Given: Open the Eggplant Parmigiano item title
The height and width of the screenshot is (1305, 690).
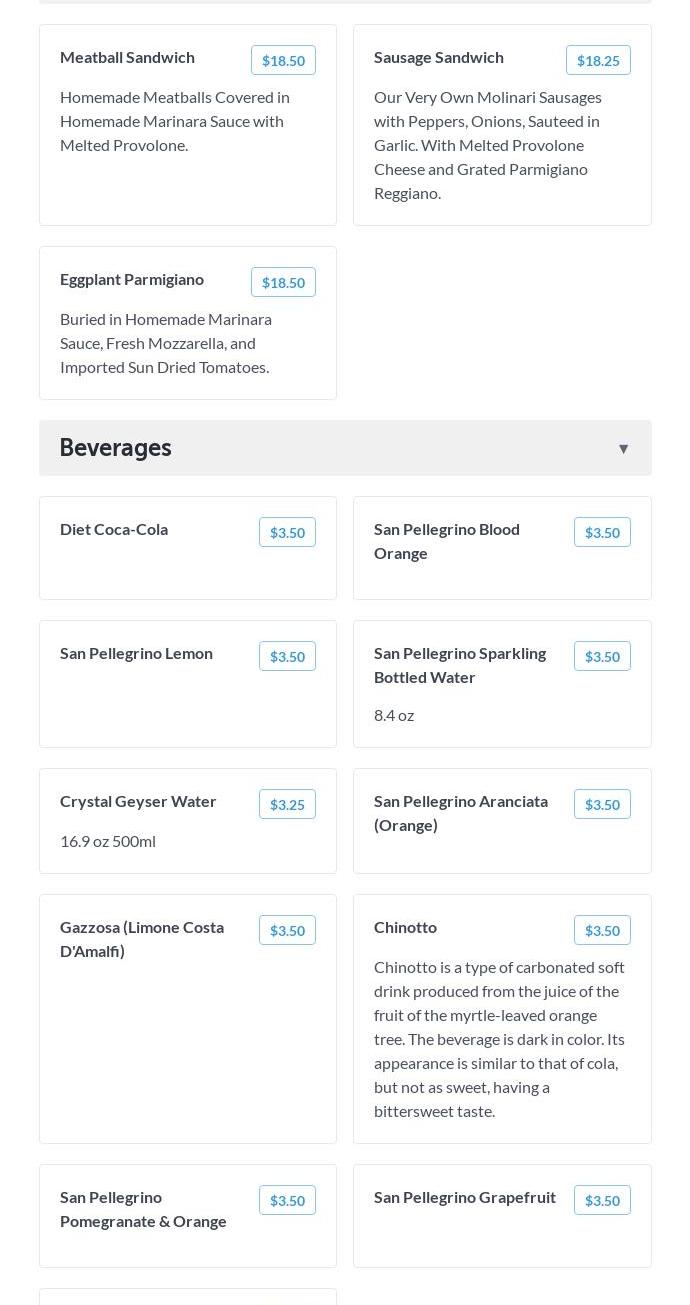Looking at the screenshot, I should [x=132, y=279].
